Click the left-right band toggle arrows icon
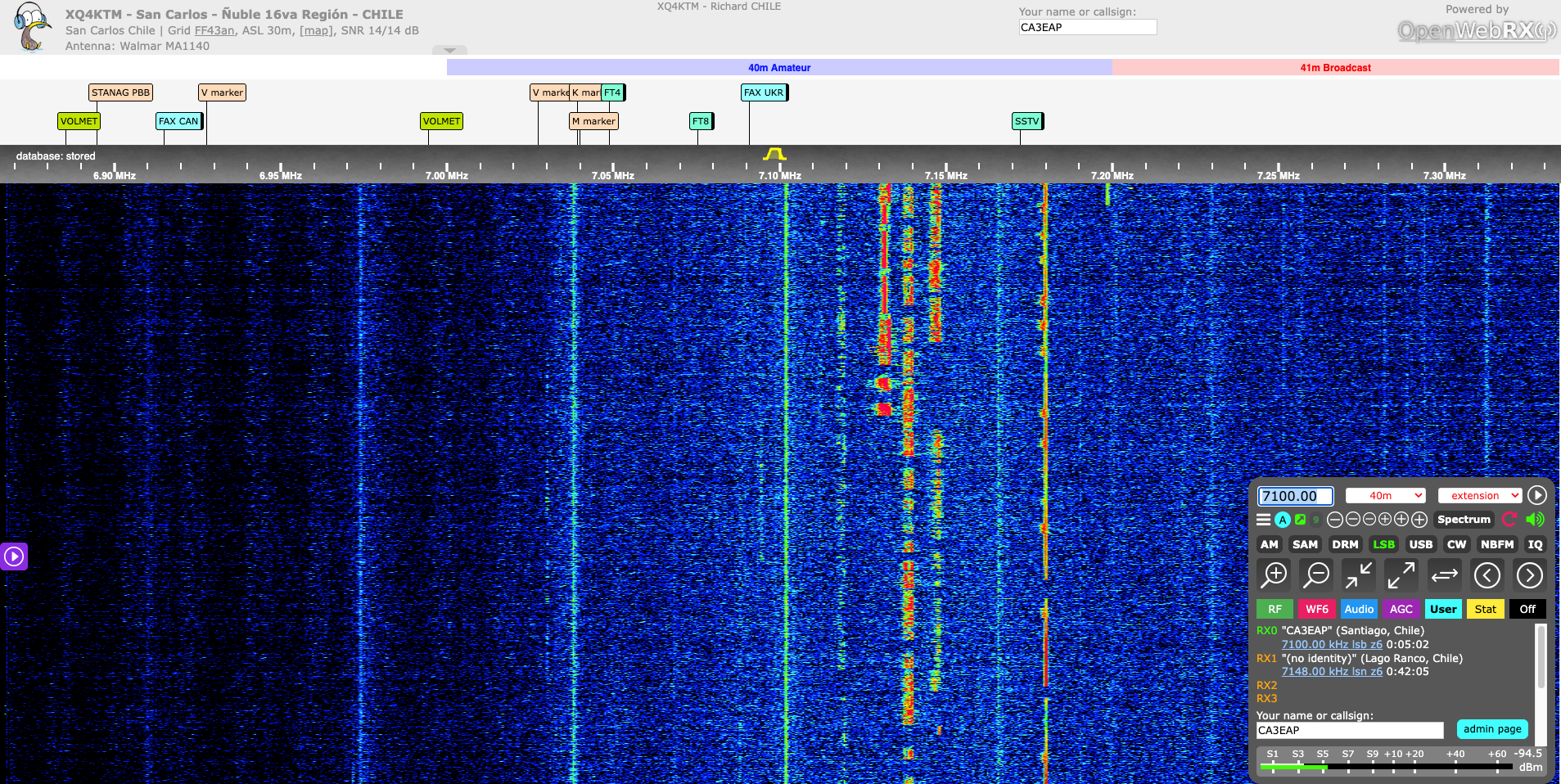 coord(1444,575)
